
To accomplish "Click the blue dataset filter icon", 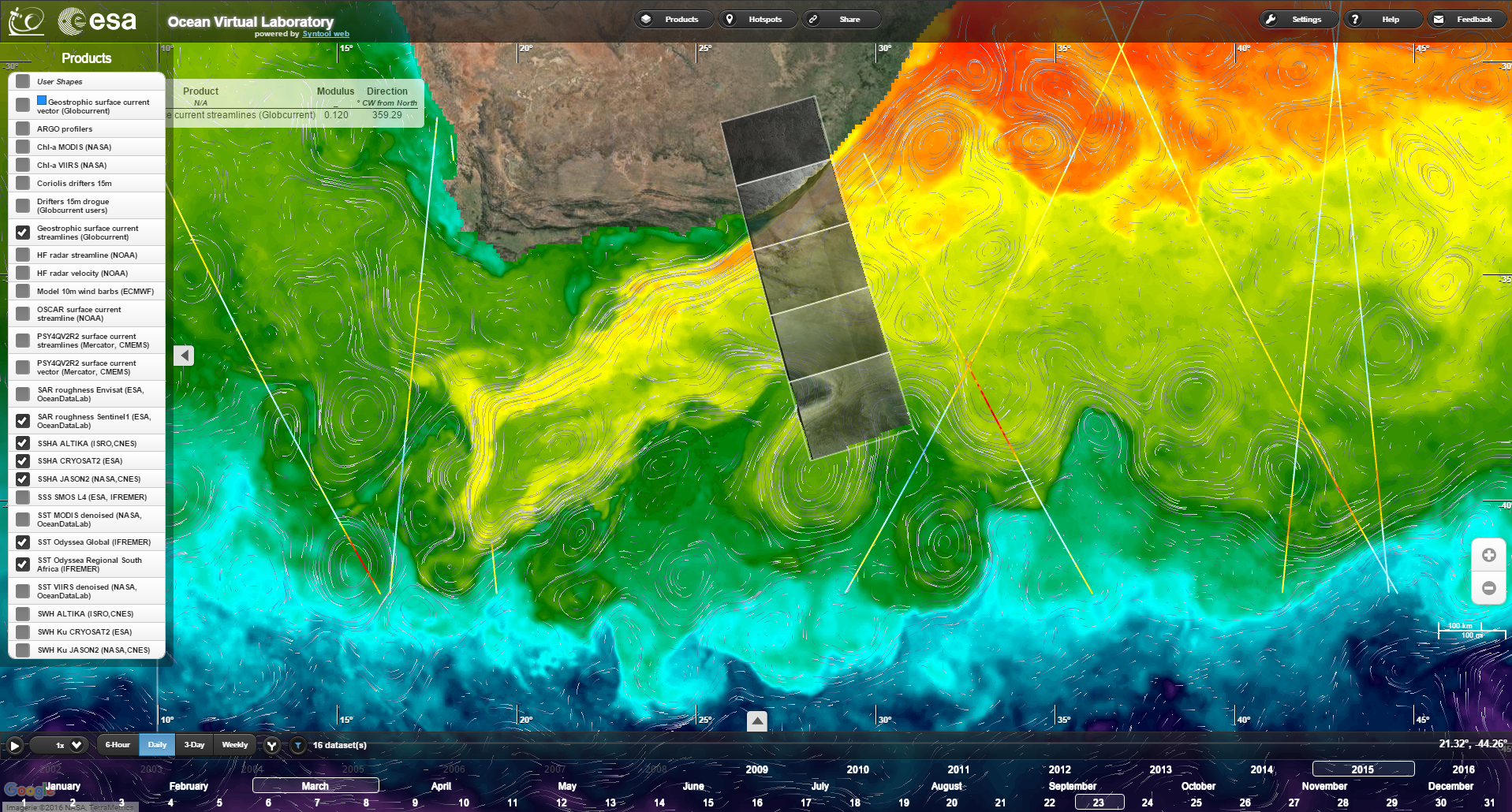I will (298, 745).
